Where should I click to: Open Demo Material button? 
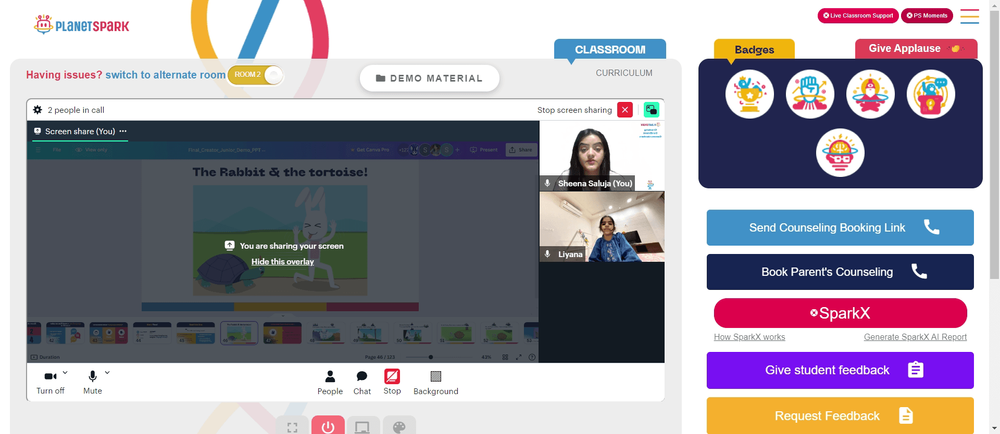(429, 78)
